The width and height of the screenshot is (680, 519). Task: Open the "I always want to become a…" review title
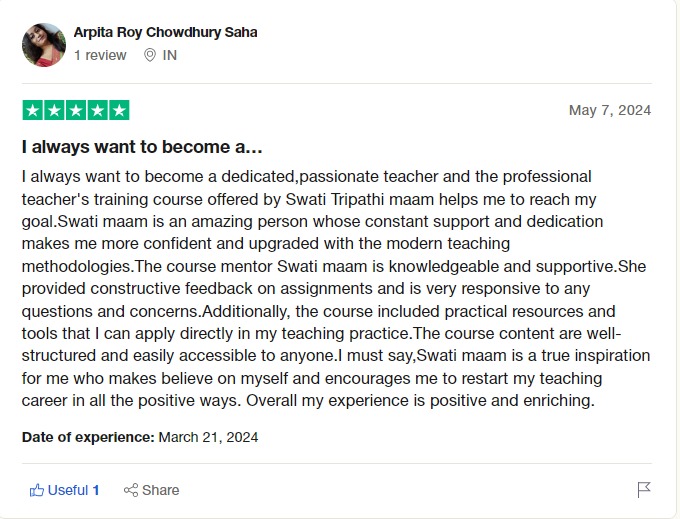coord(142,147)
